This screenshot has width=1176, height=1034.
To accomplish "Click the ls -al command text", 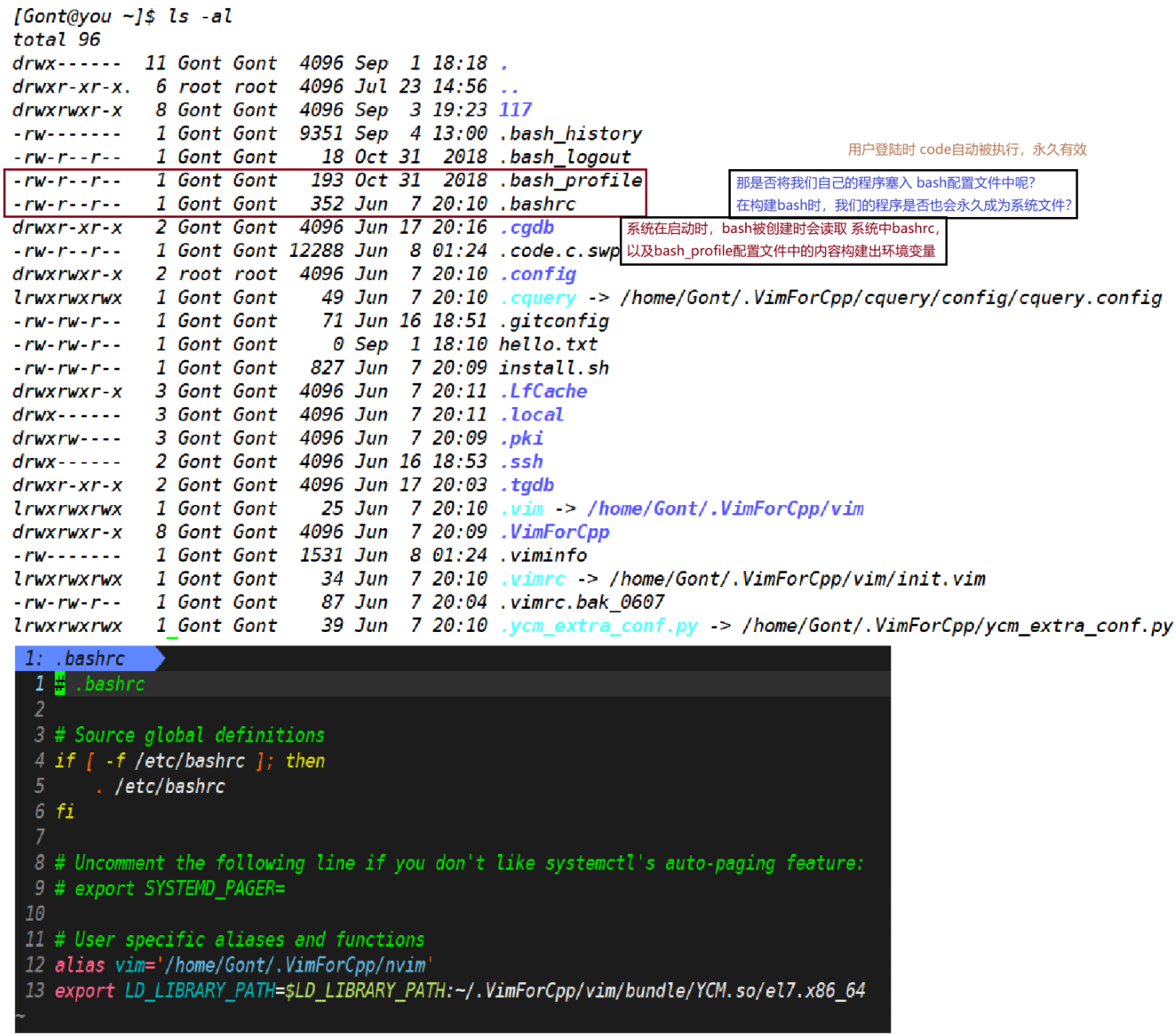I will [199, 16].
